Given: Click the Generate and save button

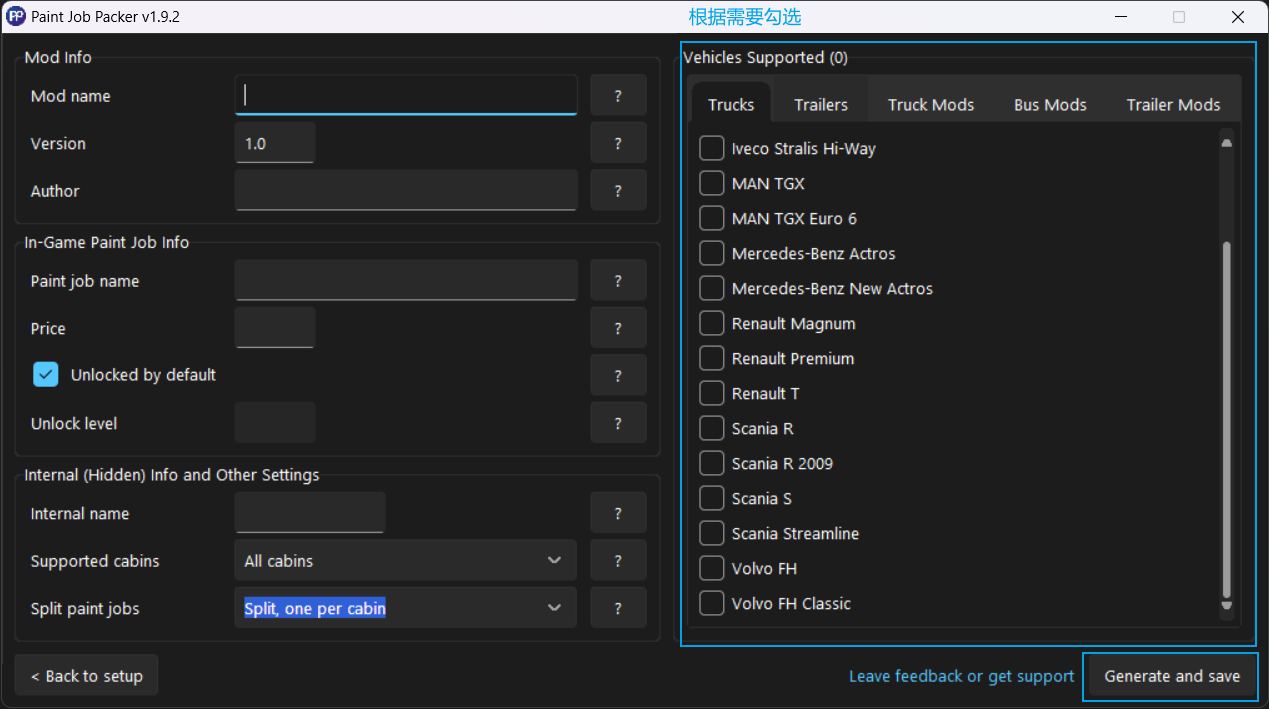Looking at the screenshot, I should [1172, 676].
